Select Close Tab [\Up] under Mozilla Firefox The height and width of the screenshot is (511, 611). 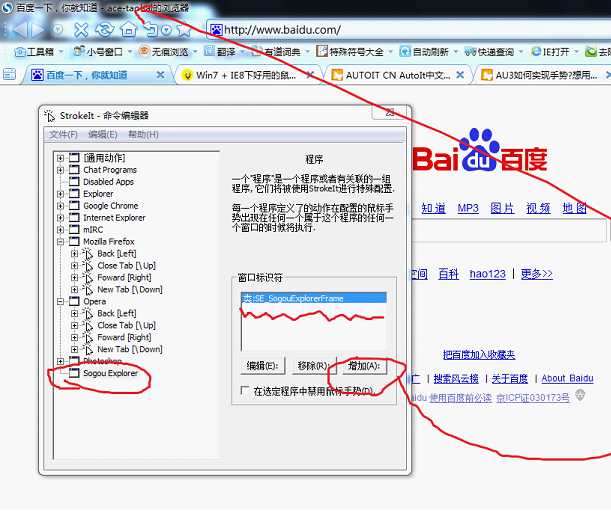click(x=126, y=265)
